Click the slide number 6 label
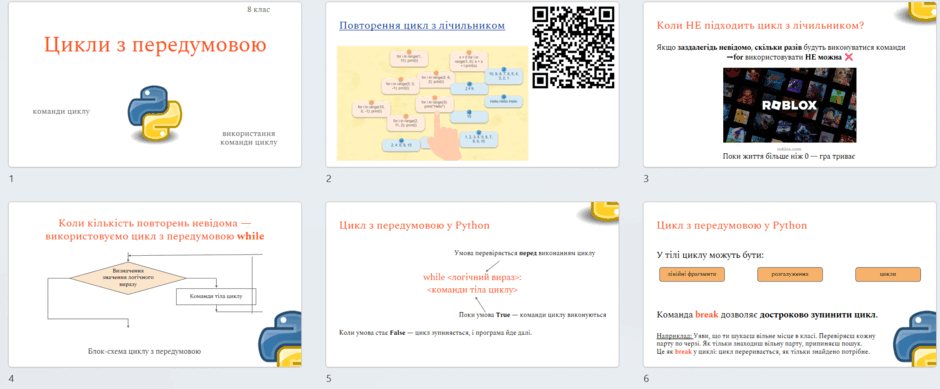The image size is (940, 389). [x=646, y=378]
